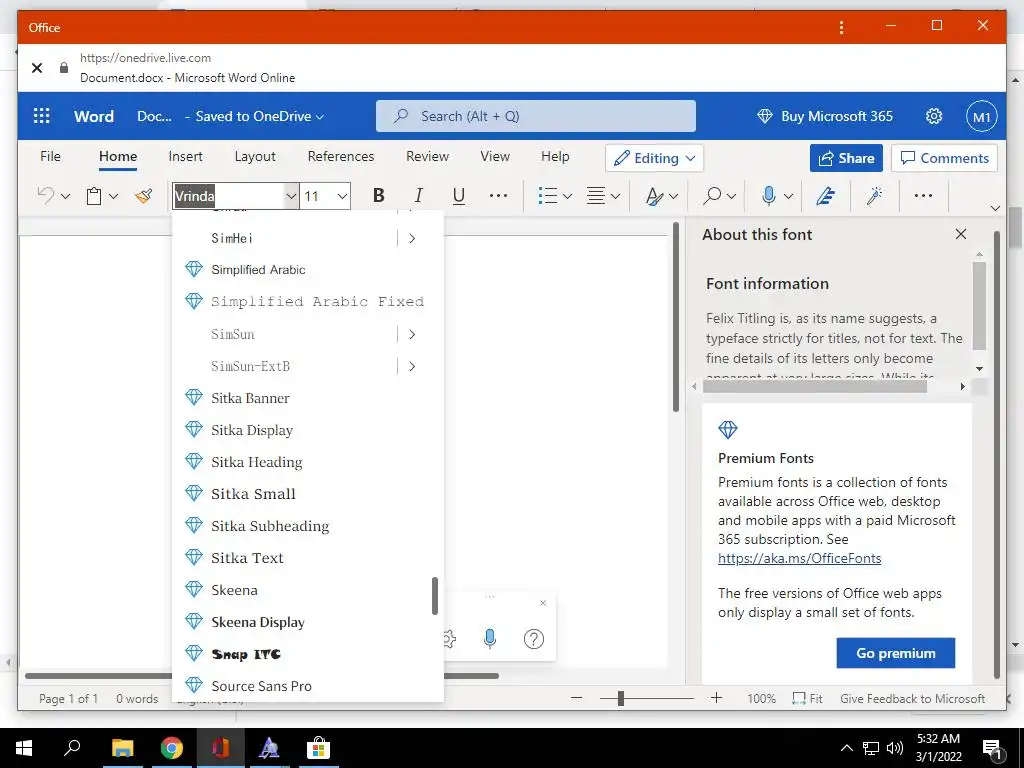Click the paragraph alignment icon
Viewport: 1024px width, 768px height.
[x=596, y=195]
